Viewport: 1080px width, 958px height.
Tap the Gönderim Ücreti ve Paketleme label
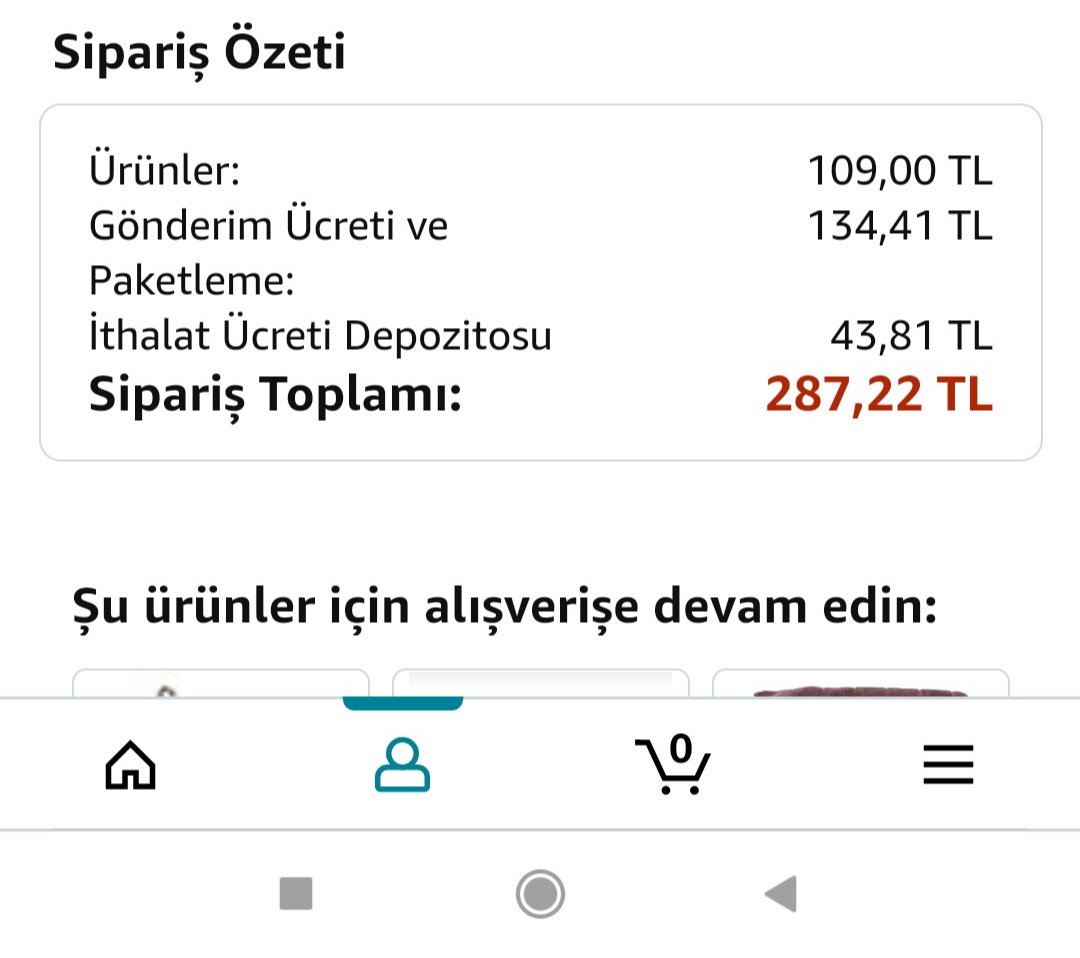268,253
